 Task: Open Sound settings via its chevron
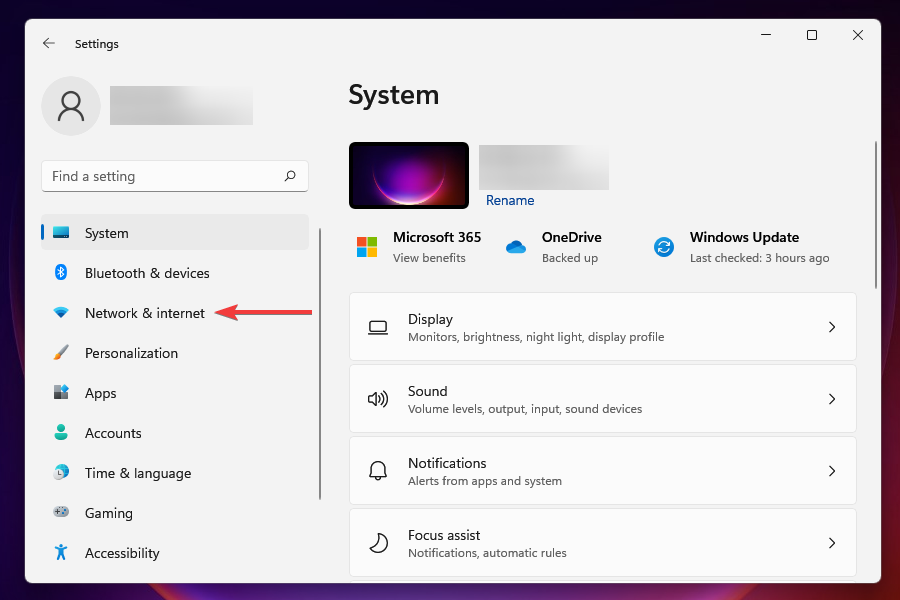[x=832, y=399]
